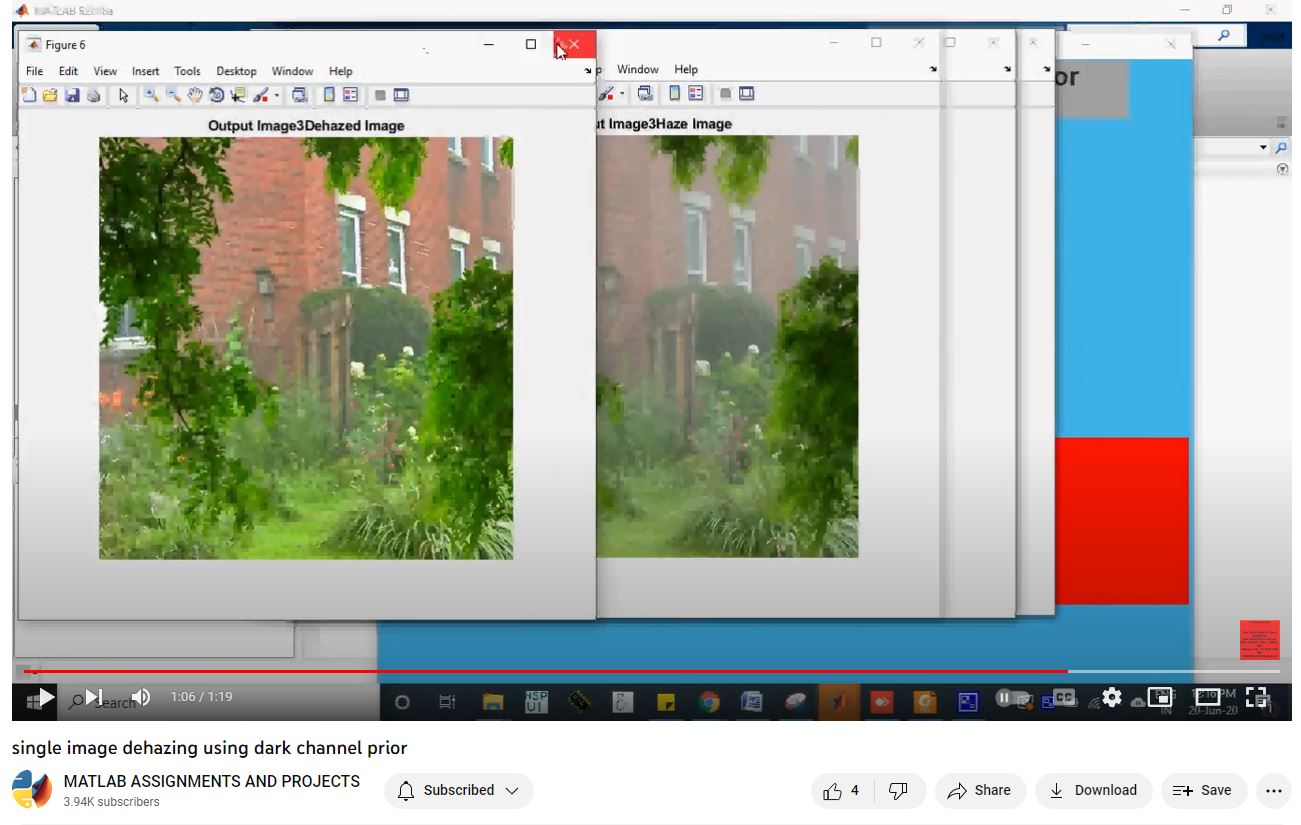Click the 'Output Image3Dehazed Image' title text

306,125
